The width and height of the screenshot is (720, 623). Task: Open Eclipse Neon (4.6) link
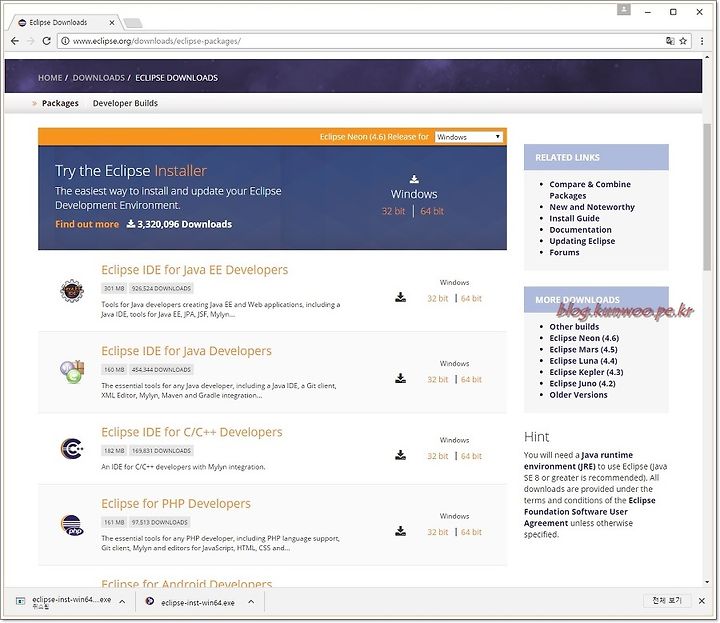[584, 338]
